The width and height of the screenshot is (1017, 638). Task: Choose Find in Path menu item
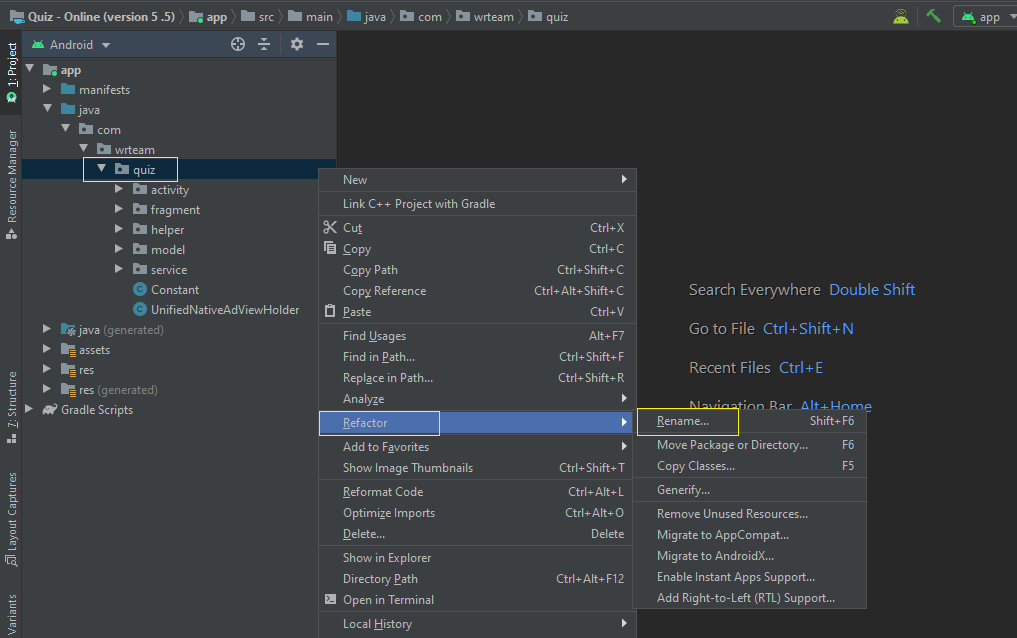[x=477, y=357]
